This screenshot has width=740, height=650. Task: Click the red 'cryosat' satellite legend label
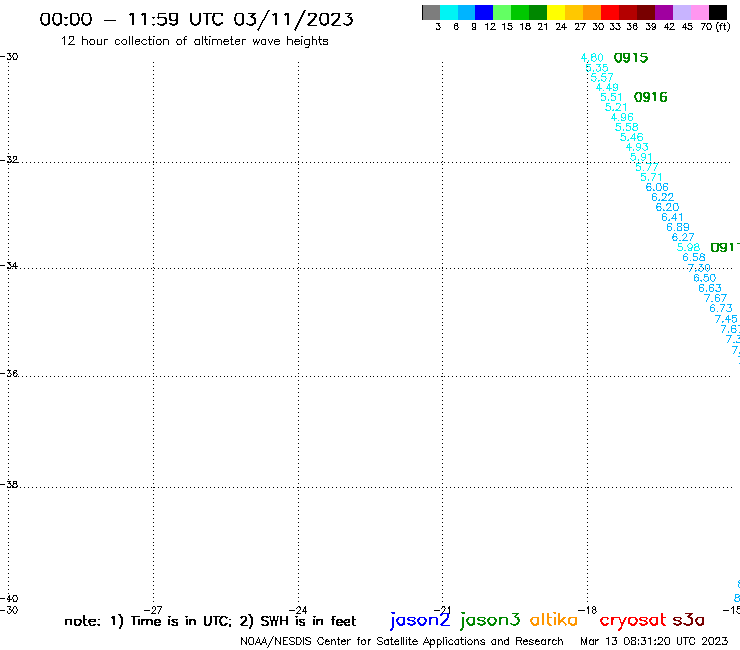[633, 620]
